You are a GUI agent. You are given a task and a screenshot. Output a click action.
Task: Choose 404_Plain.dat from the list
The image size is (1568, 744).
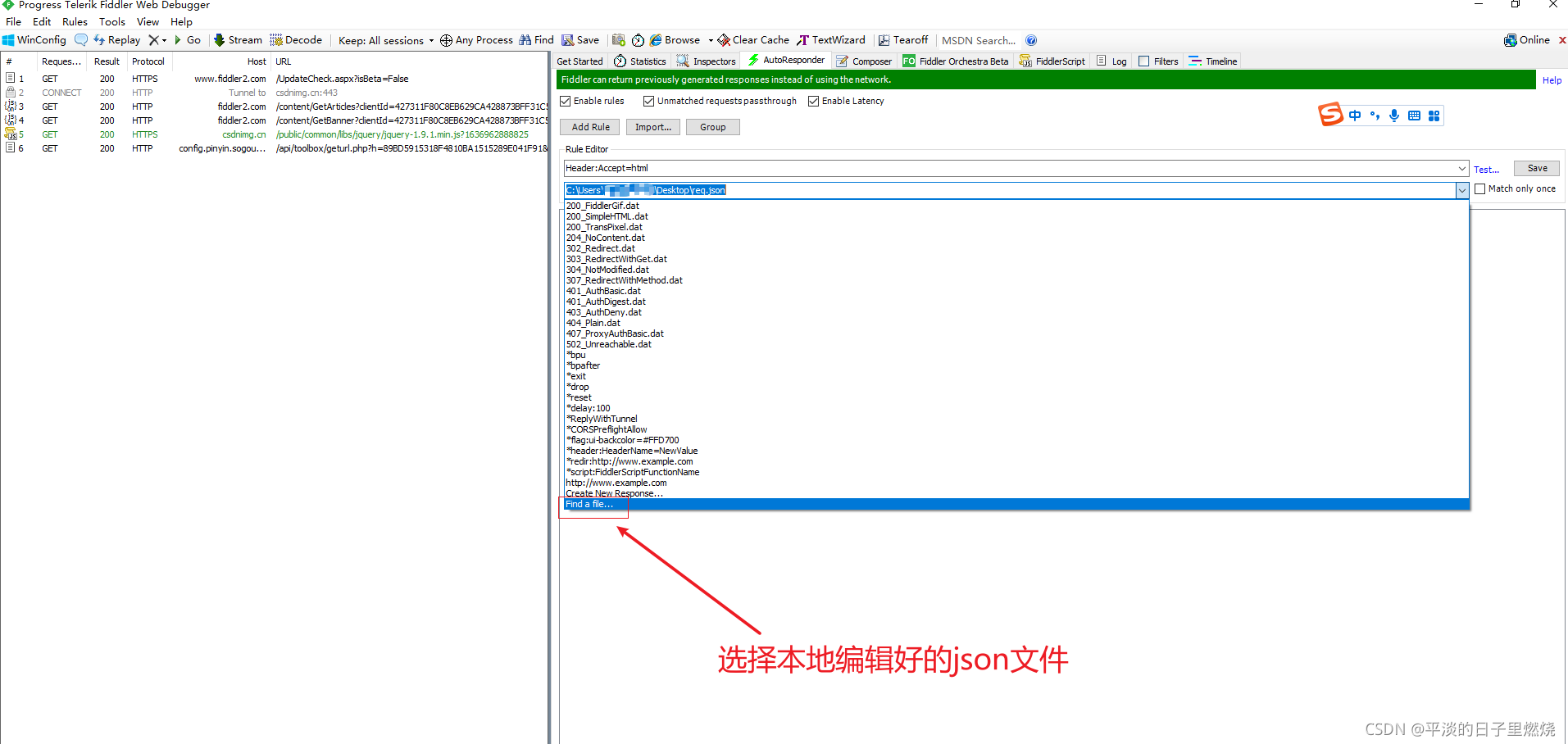(1016, 323)
